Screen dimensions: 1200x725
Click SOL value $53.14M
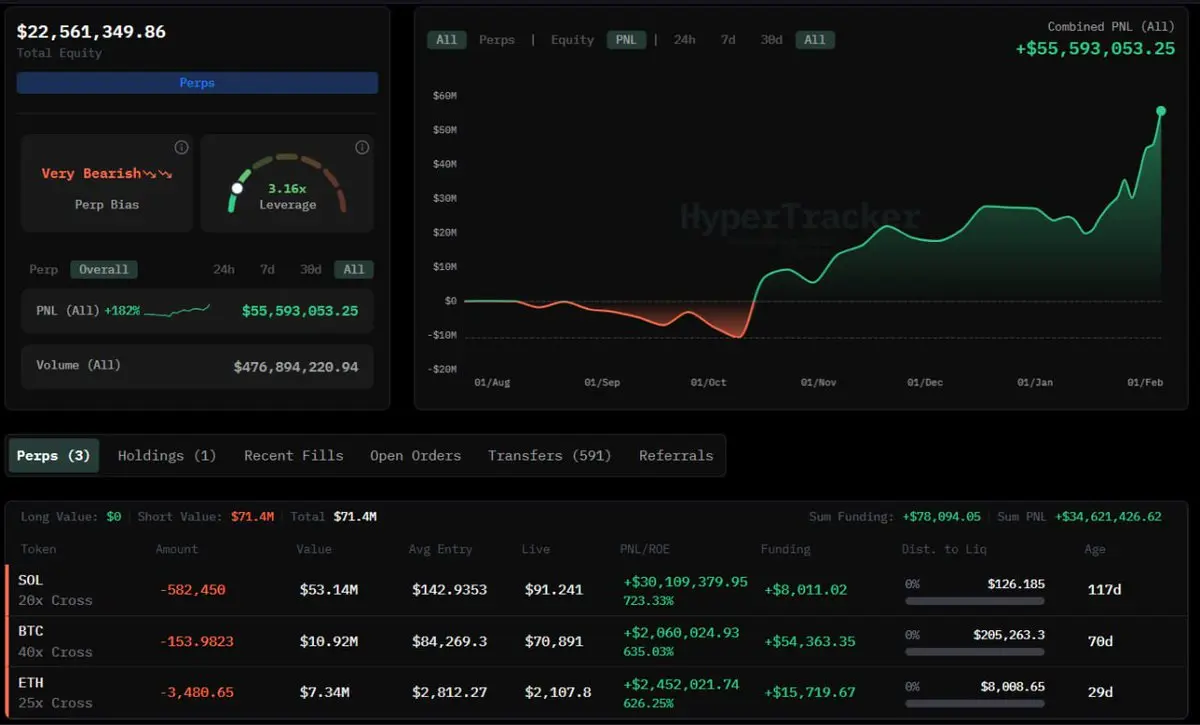pos(329,590)
